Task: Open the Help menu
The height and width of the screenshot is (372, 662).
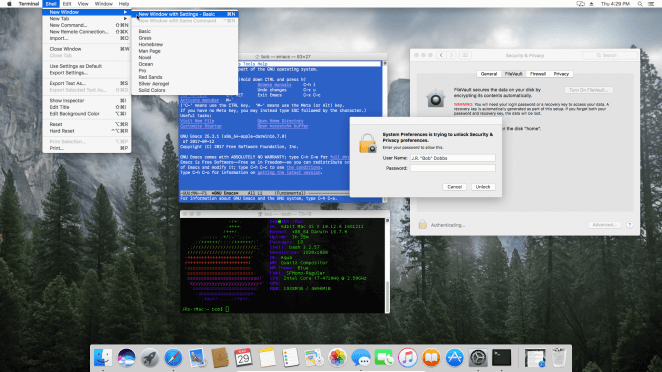Action: pyautogui.click(x=124, y=4)
